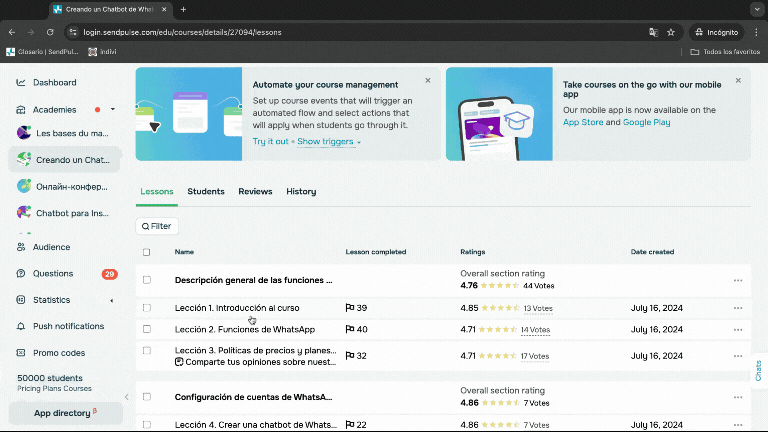Tick checkbox for Lección 2 row
Viewport: 768px width, 432px height.
click(x=147, y=329)
